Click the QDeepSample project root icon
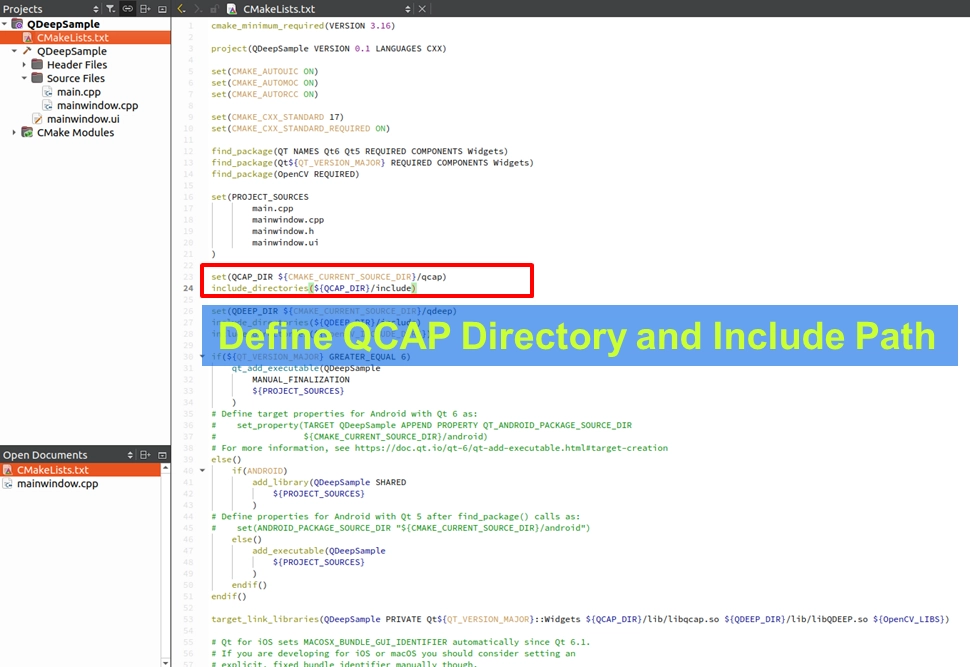 click(17, 24)
